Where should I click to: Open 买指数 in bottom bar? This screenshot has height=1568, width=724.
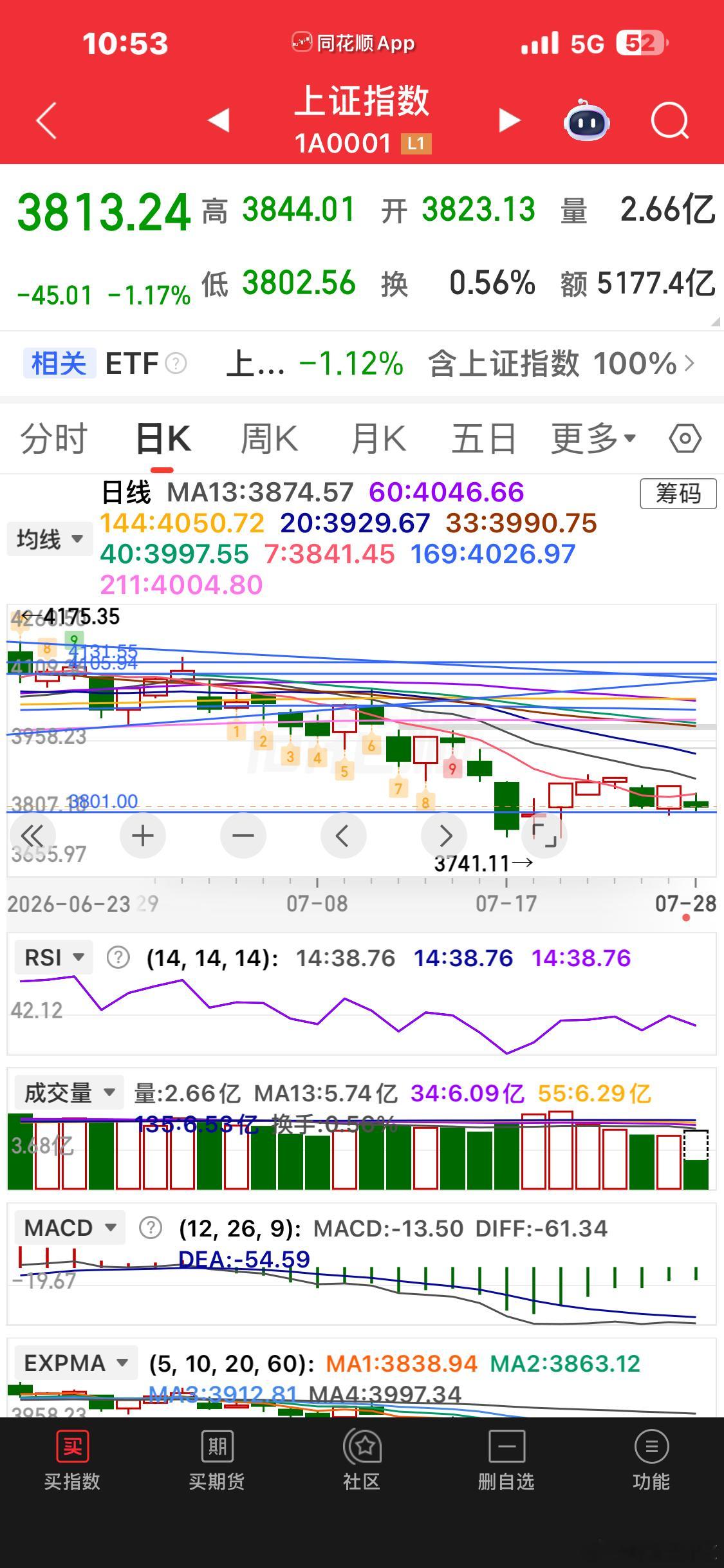(x=72, y=1462)
